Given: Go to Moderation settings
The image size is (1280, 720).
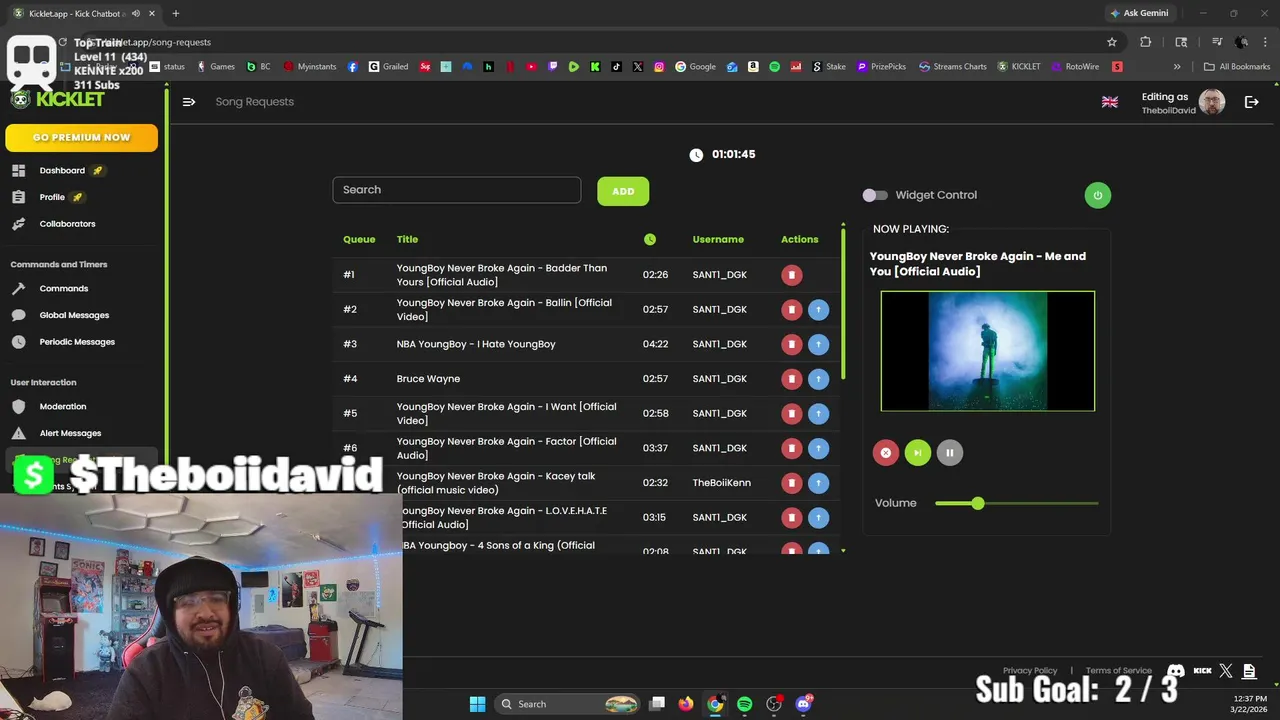Looking at the screenshot, I should pyautogui.click(x=62, y=406).
